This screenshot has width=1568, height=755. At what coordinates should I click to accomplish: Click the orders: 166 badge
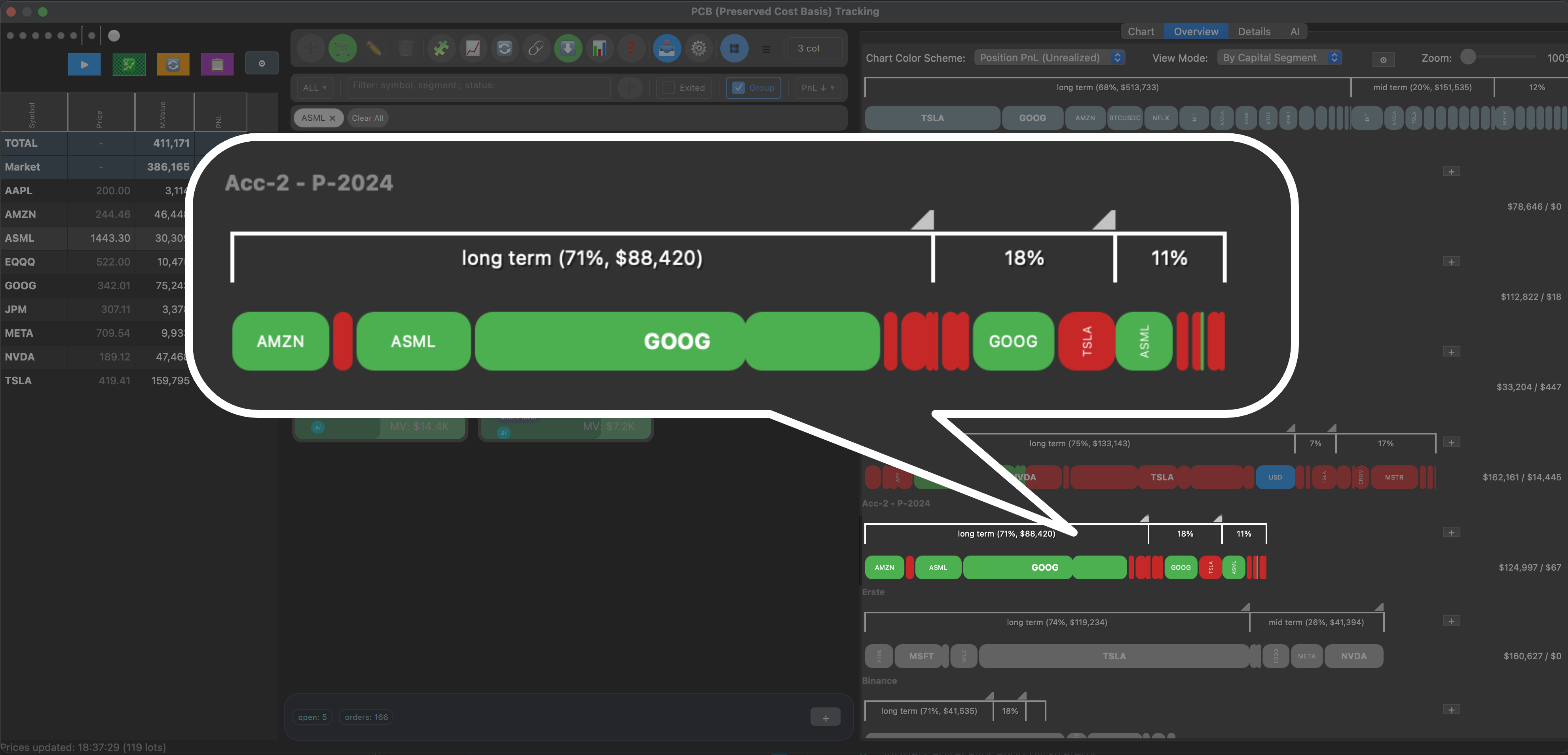point(366,717)
